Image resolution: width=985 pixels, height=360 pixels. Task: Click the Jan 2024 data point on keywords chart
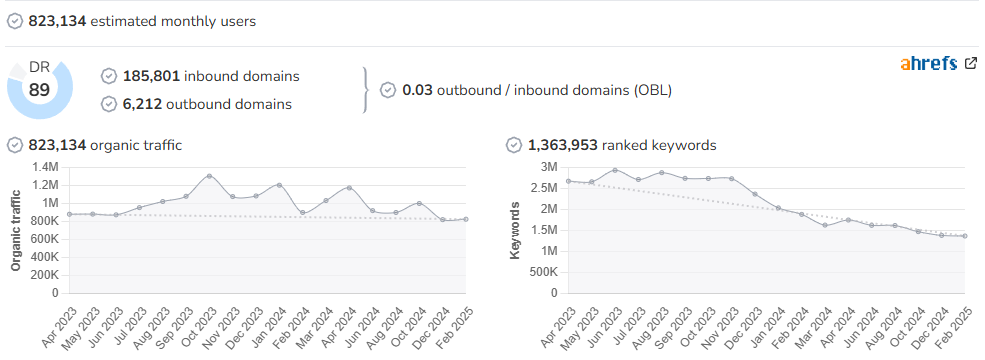coord(778,208)
